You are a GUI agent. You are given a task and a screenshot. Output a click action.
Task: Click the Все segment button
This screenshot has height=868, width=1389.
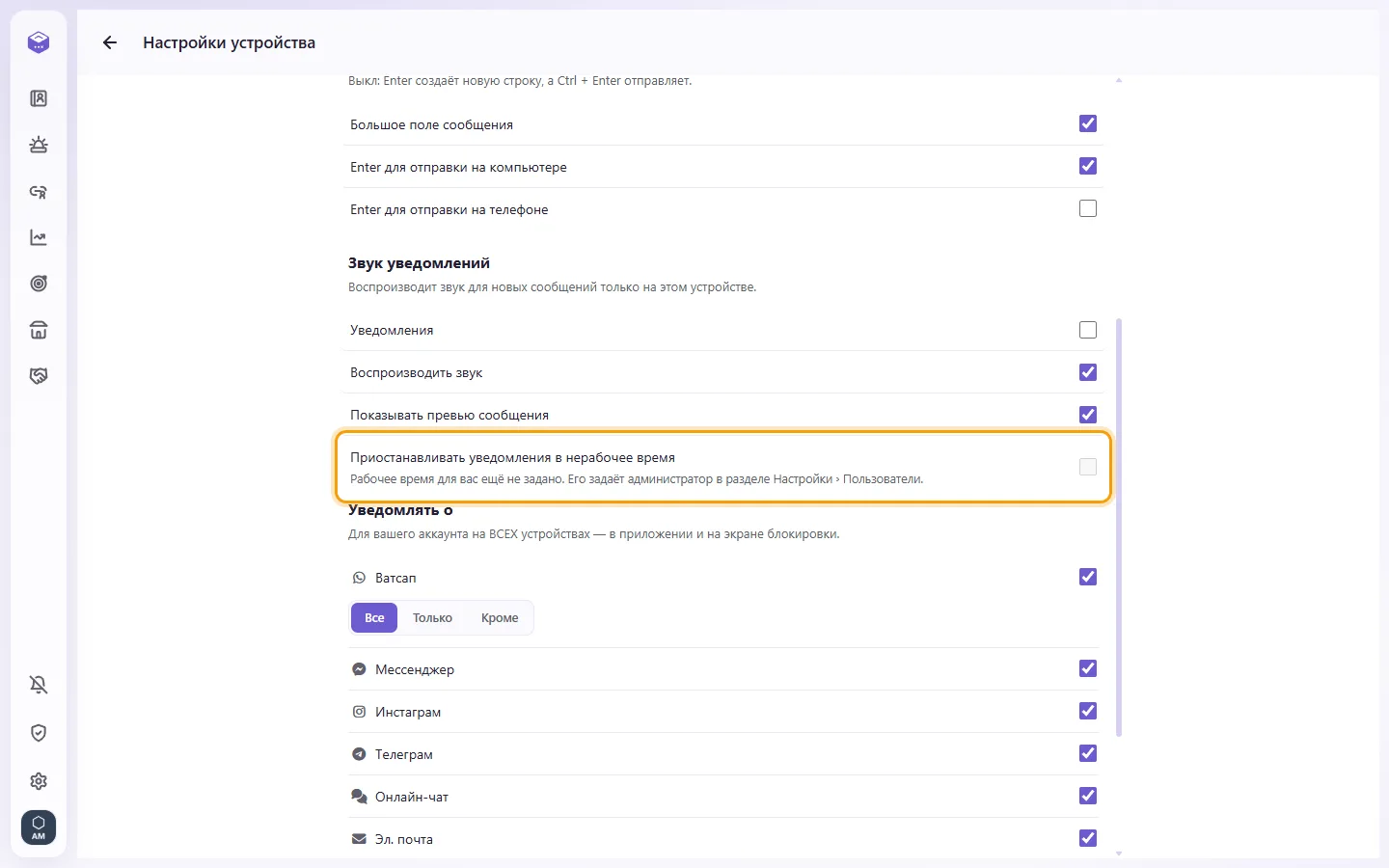pos(374,617)
